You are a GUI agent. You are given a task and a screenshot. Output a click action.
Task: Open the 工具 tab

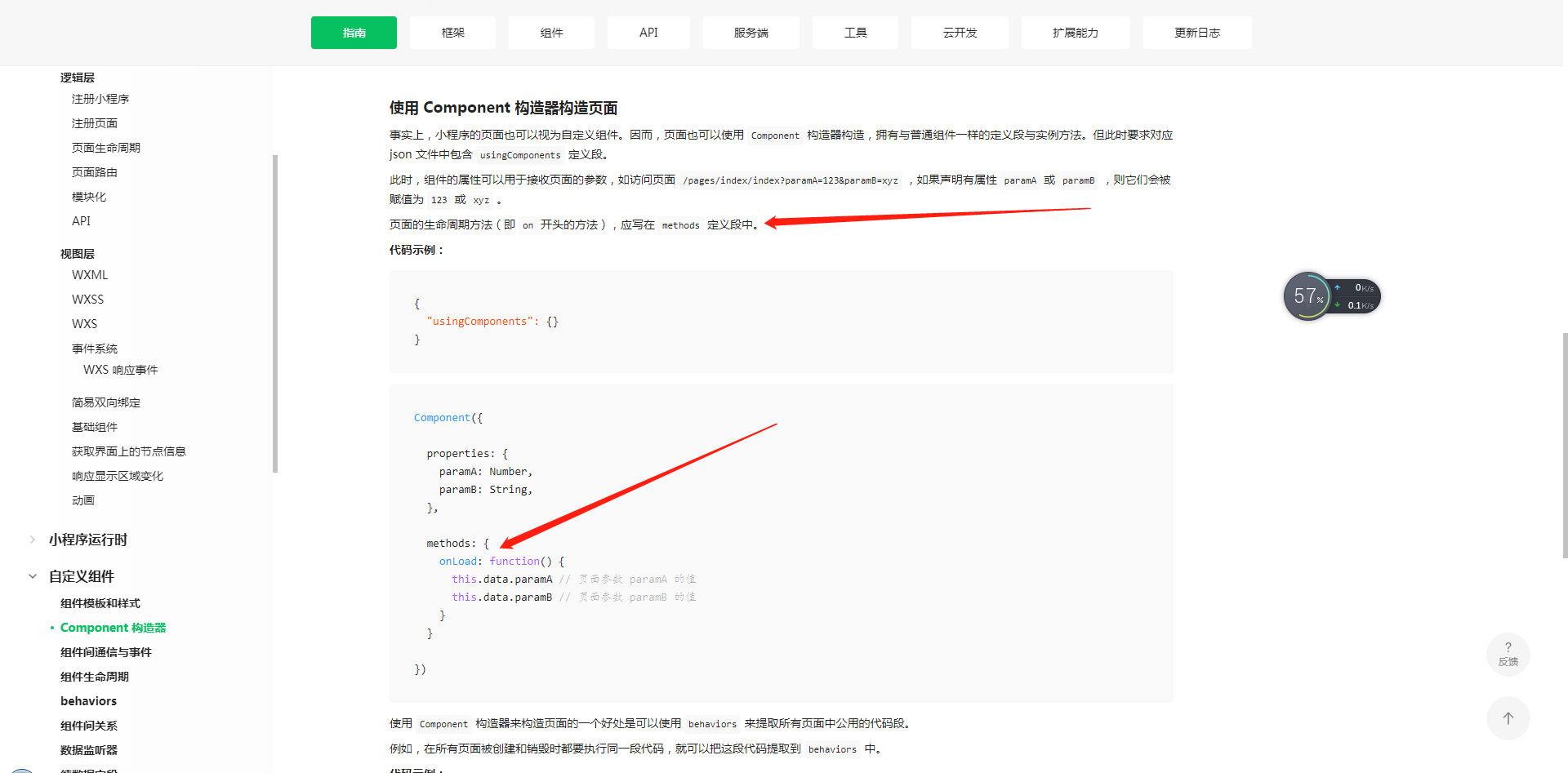click(855, 33)
